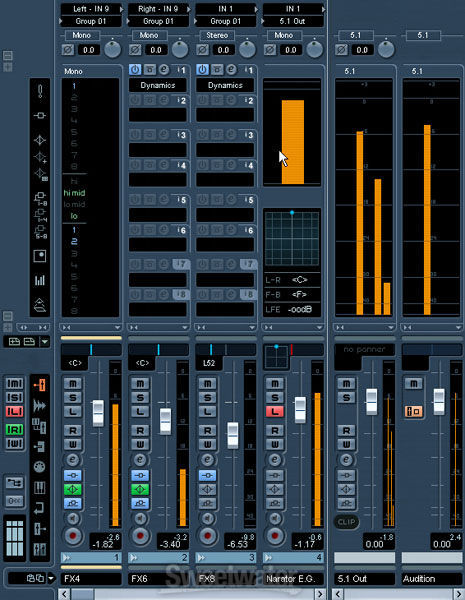Click the FX8 fader level value -6.53
The height and width of the screenshot is (600, 465).
[237, 544]
